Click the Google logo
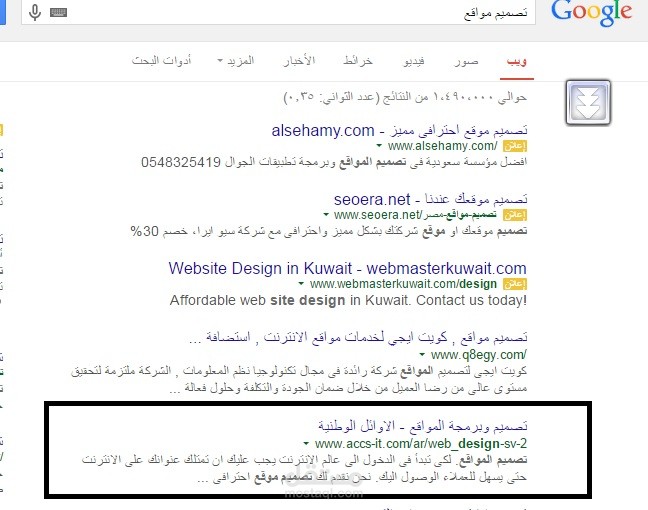The image size is (648, 510). pos(591,13)
